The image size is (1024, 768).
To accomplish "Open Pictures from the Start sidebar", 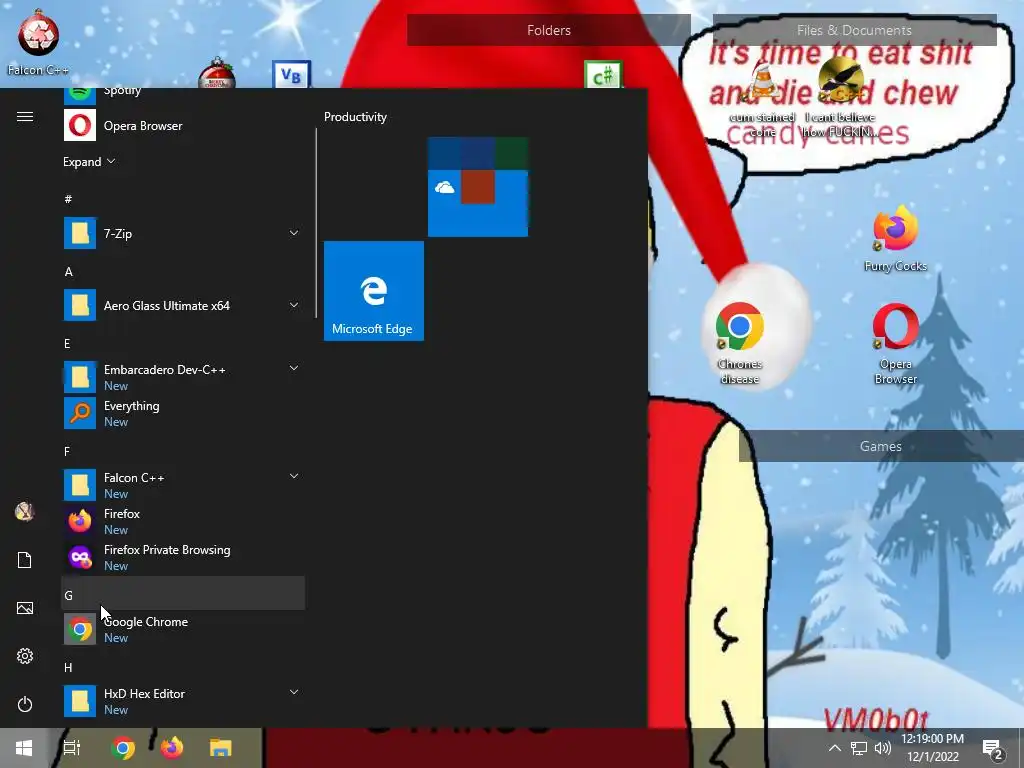I will tap(25, 608).
